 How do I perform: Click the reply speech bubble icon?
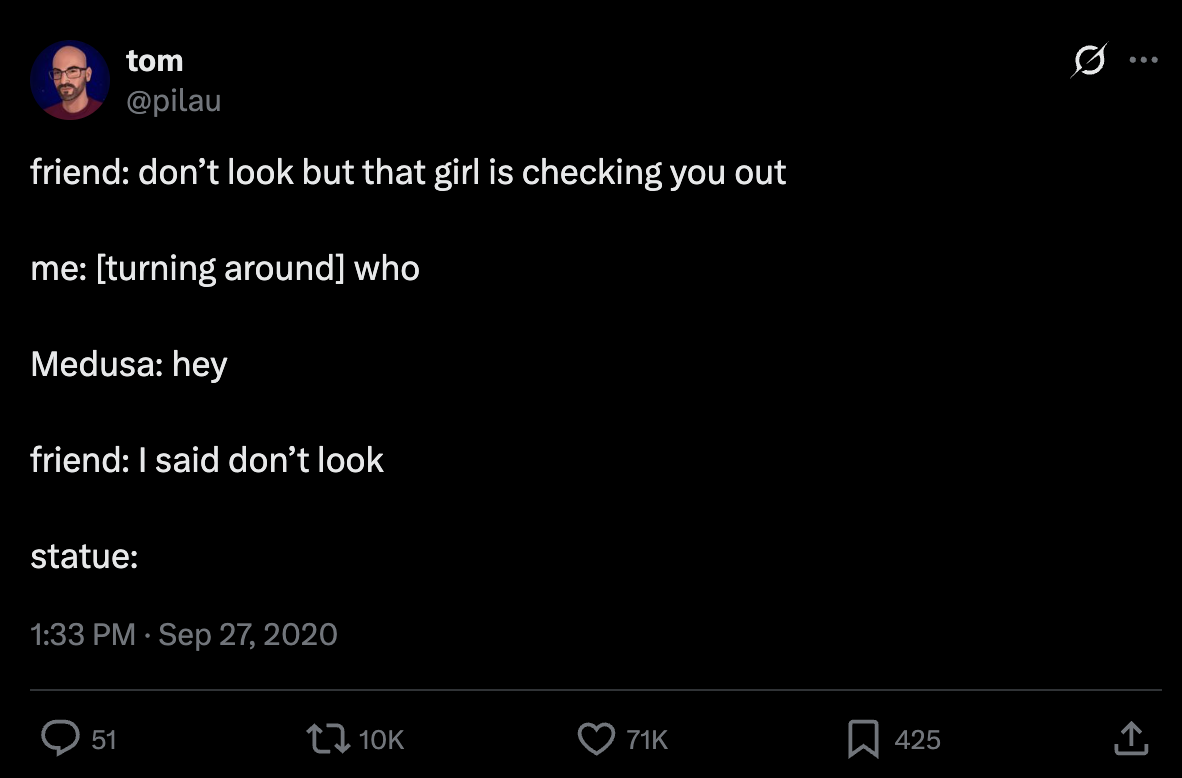pyautogui.click(x=61, y=739)
